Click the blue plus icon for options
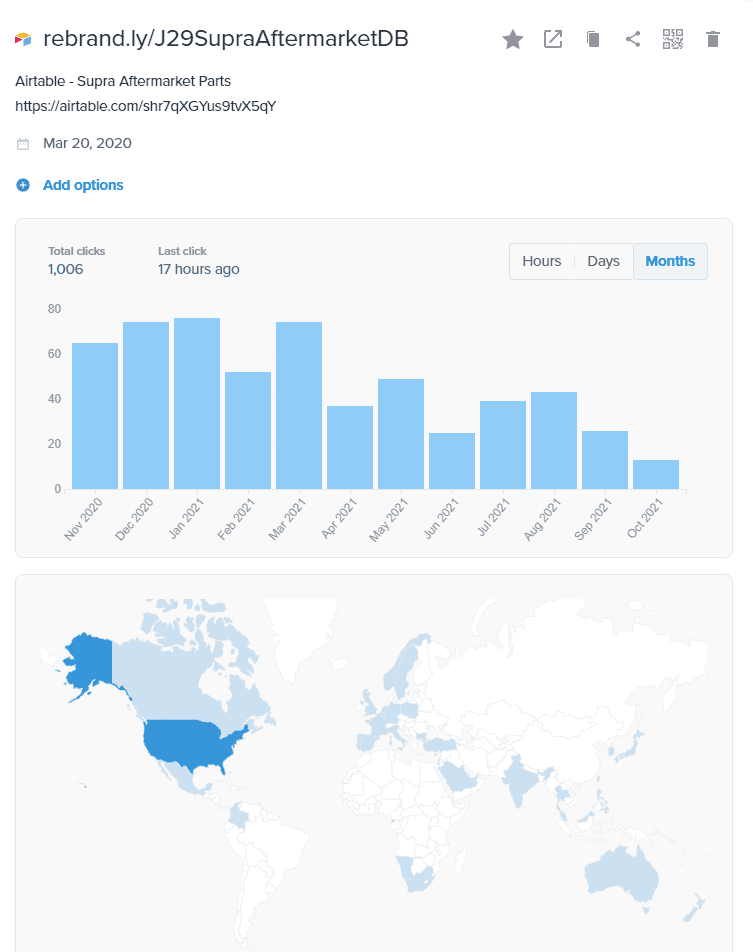The width and height of the screenshot is (753, 952). tap(23, 185)
